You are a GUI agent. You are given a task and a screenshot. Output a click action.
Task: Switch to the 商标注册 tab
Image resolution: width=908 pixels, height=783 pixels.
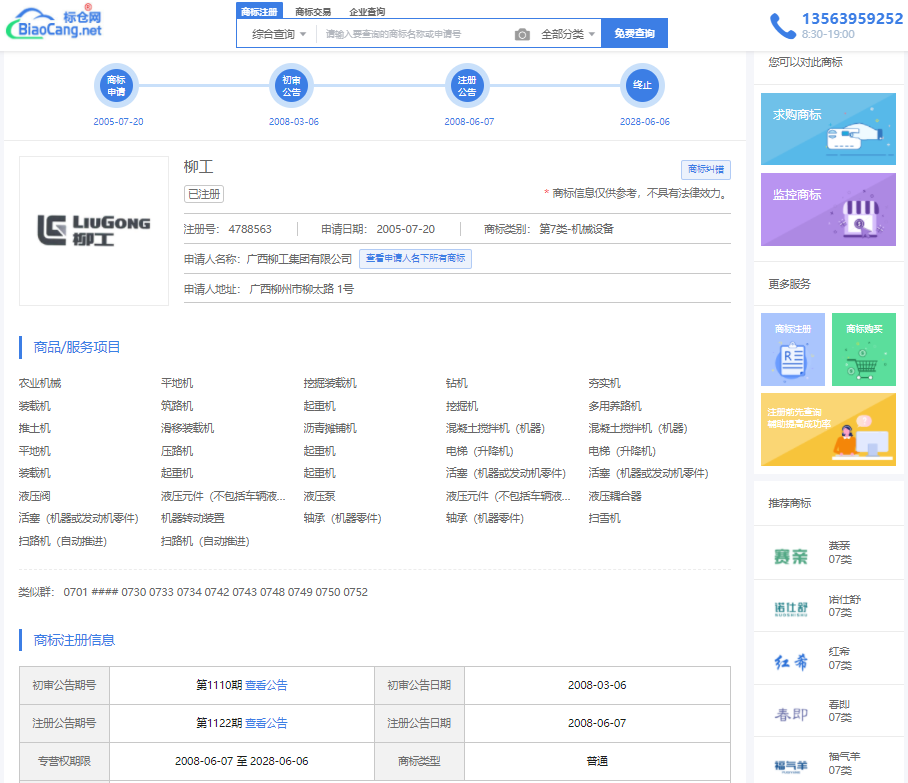(x=259, y=11)
